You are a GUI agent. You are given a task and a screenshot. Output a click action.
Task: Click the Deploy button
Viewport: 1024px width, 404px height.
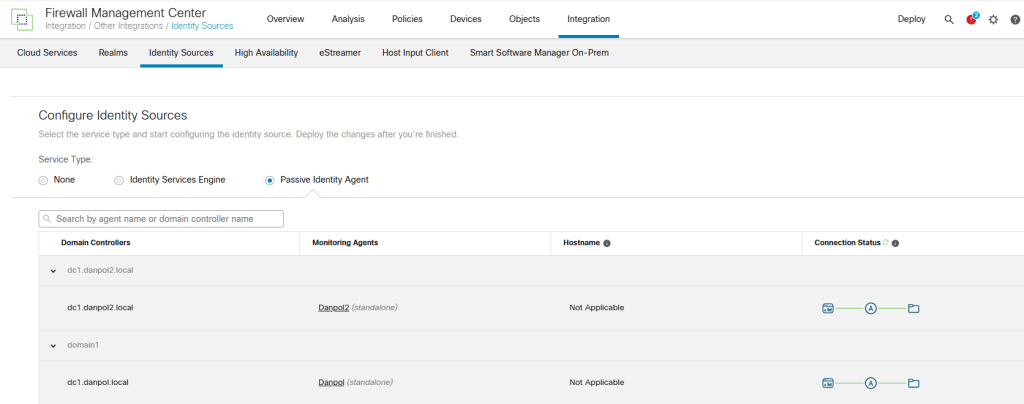(912, 19)
